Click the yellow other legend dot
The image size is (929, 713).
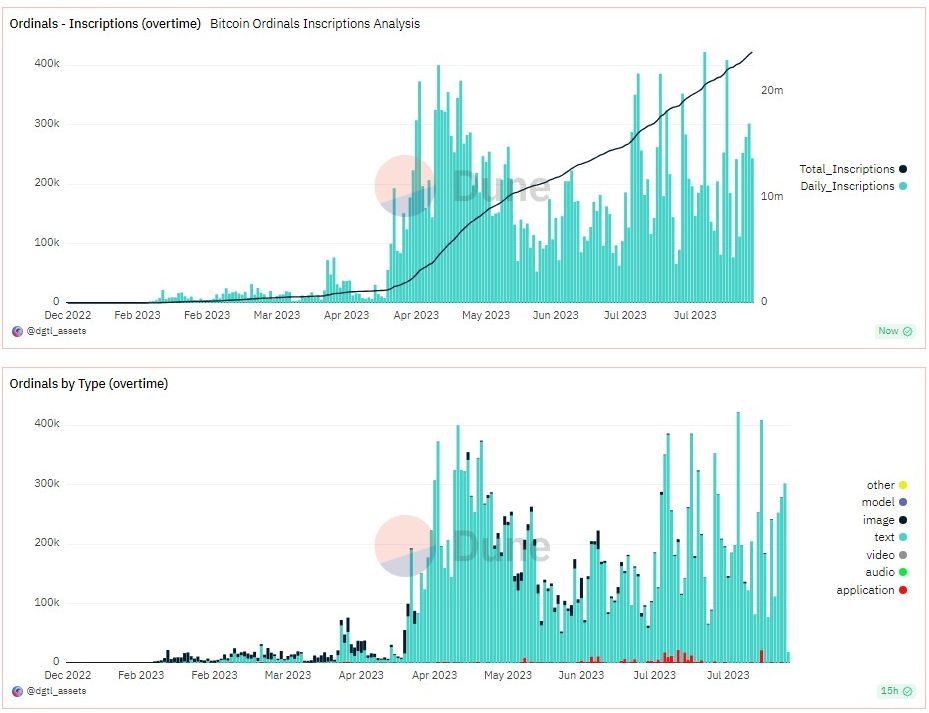click(903, 485)
